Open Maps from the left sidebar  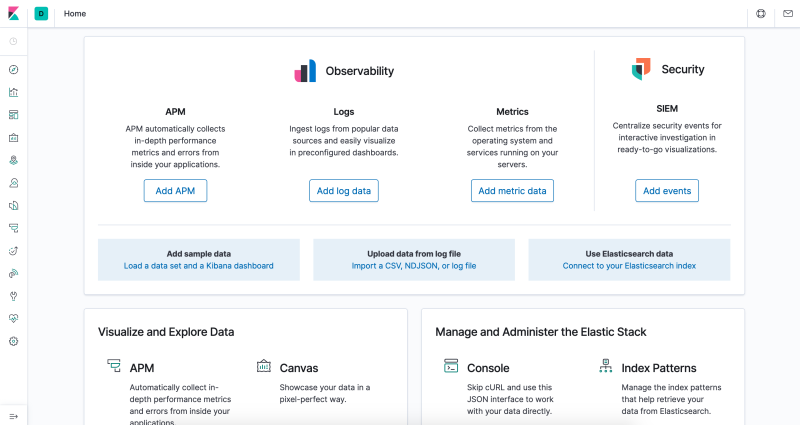pos(14,160)
